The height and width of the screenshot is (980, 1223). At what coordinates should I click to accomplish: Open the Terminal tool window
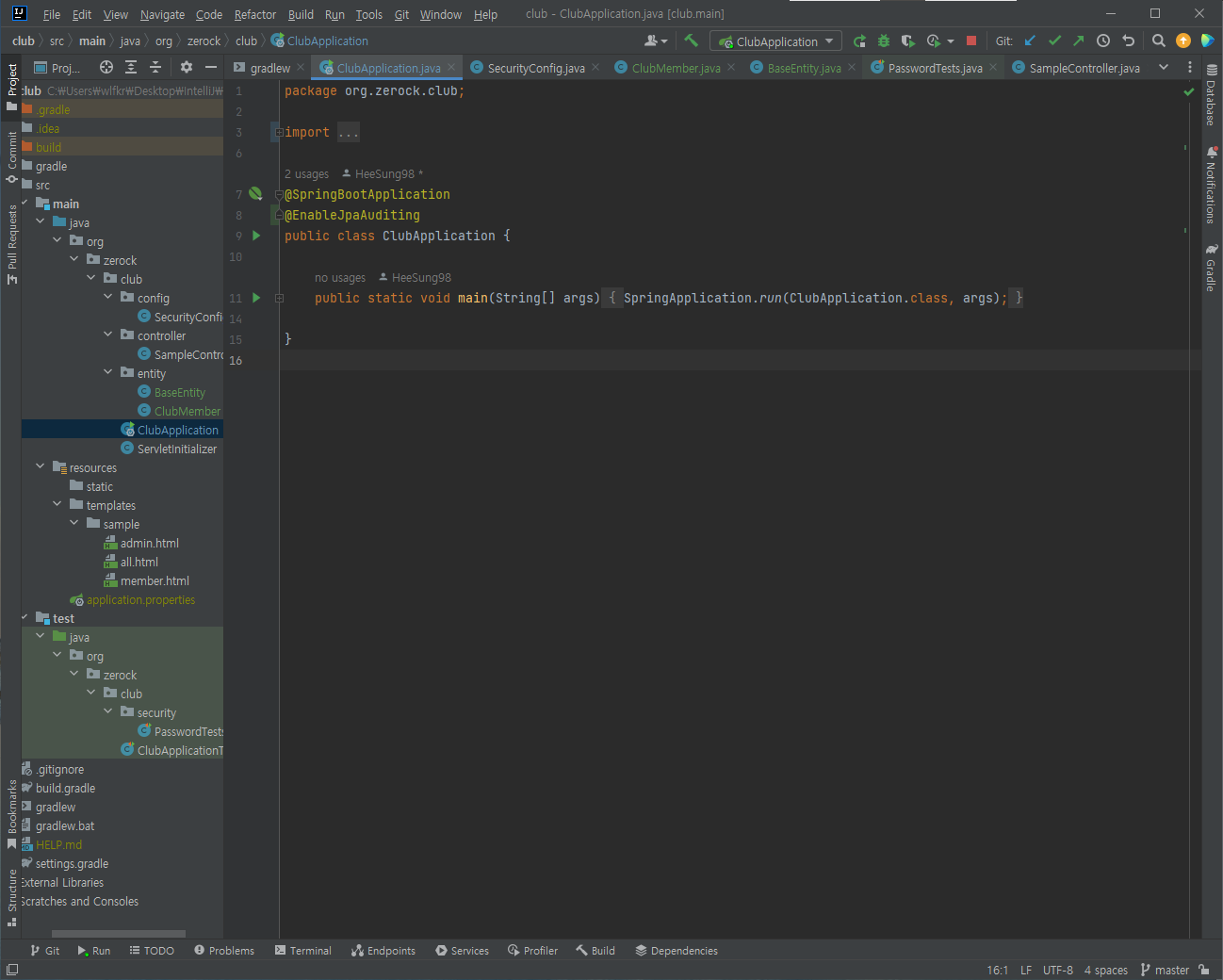pyautogui.click(x=302, y=951)
